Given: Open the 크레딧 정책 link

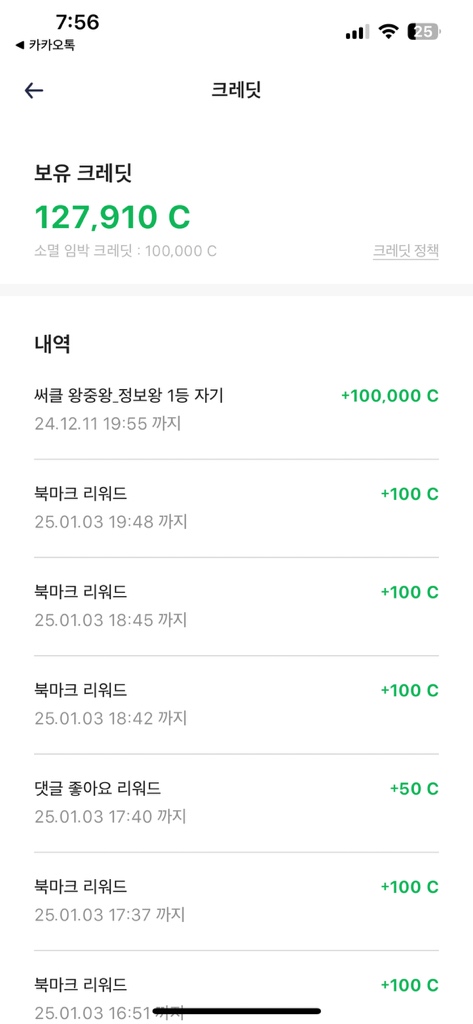Looking at the screenshot, I should coord(406,251).
